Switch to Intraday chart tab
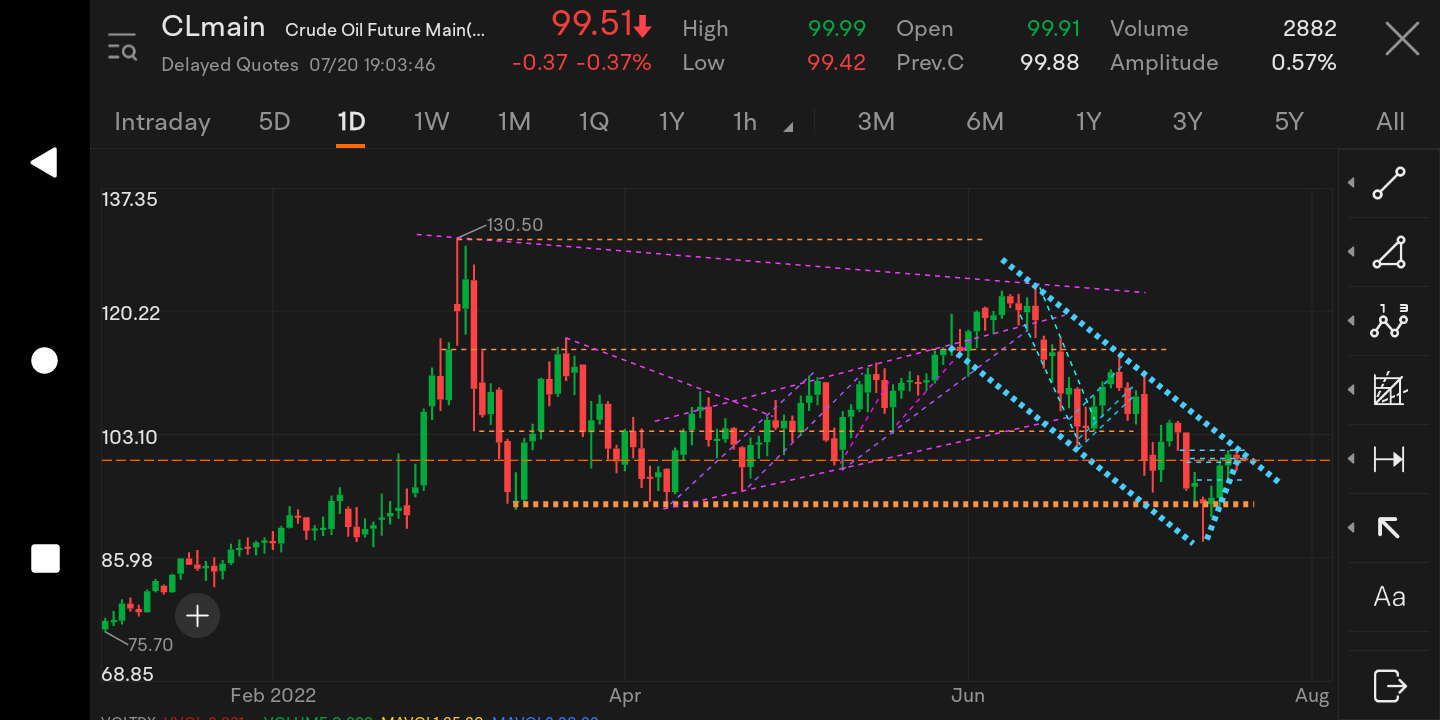The width and height of the screenshot is (1440, 720). [x=162, y=122]
